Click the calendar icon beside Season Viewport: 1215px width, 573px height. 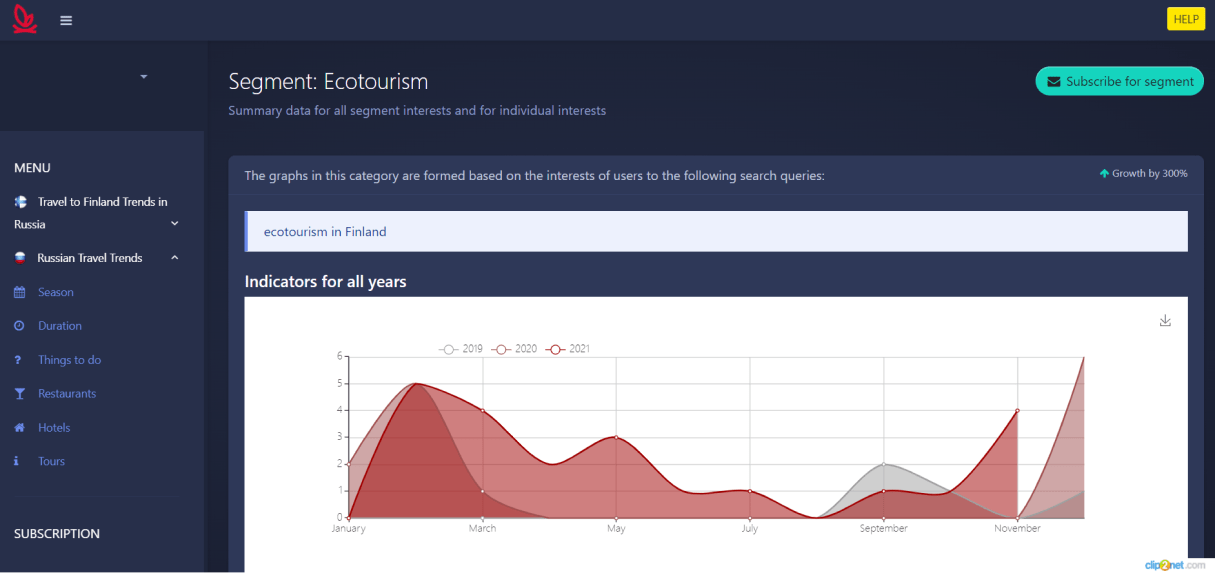19,292
